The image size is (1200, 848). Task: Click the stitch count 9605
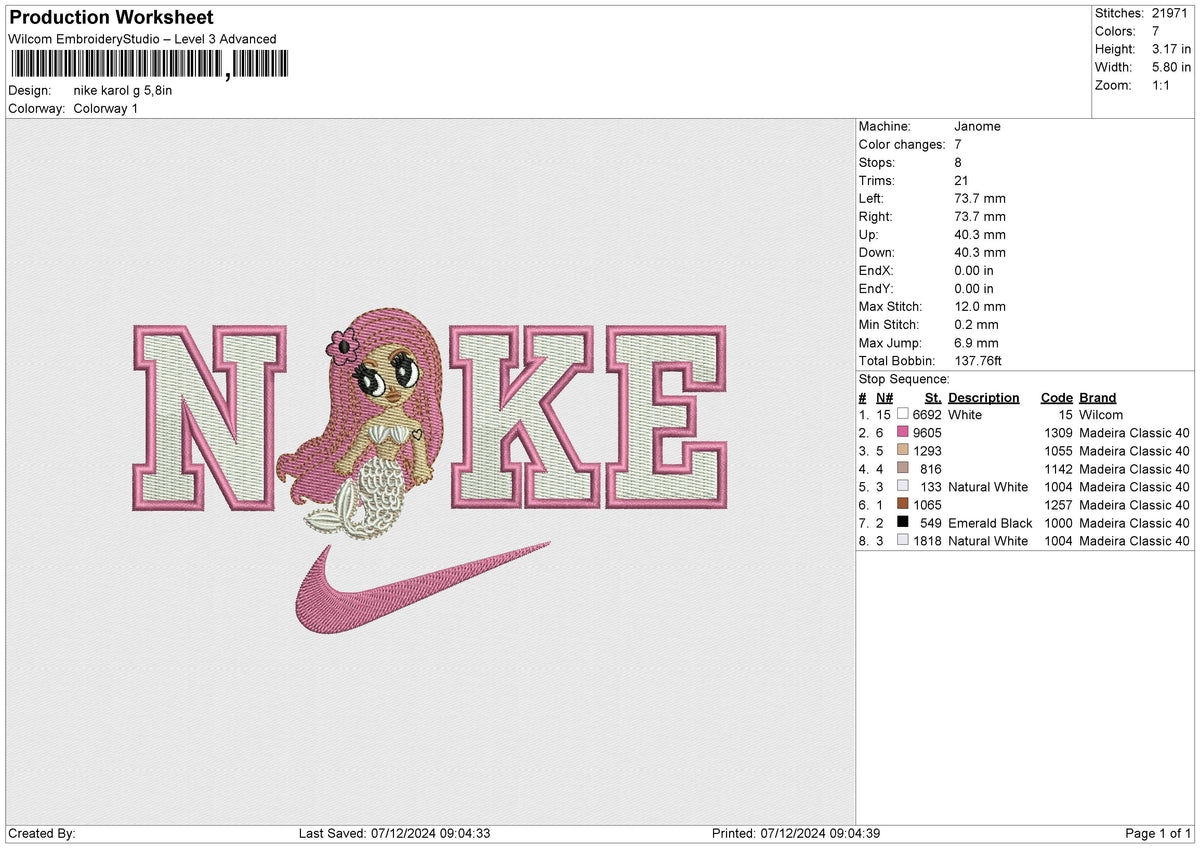(927, 432)
